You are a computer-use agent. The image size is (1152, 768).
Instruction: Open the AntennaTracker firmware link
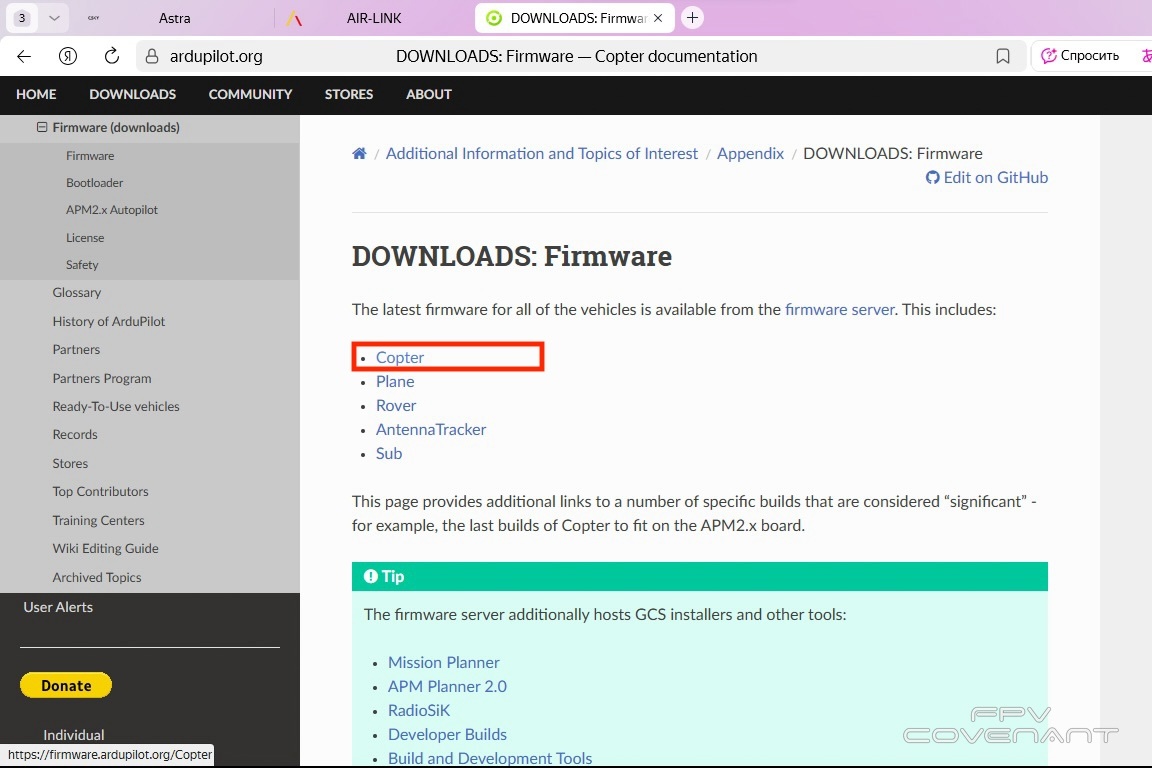(431, 429)
